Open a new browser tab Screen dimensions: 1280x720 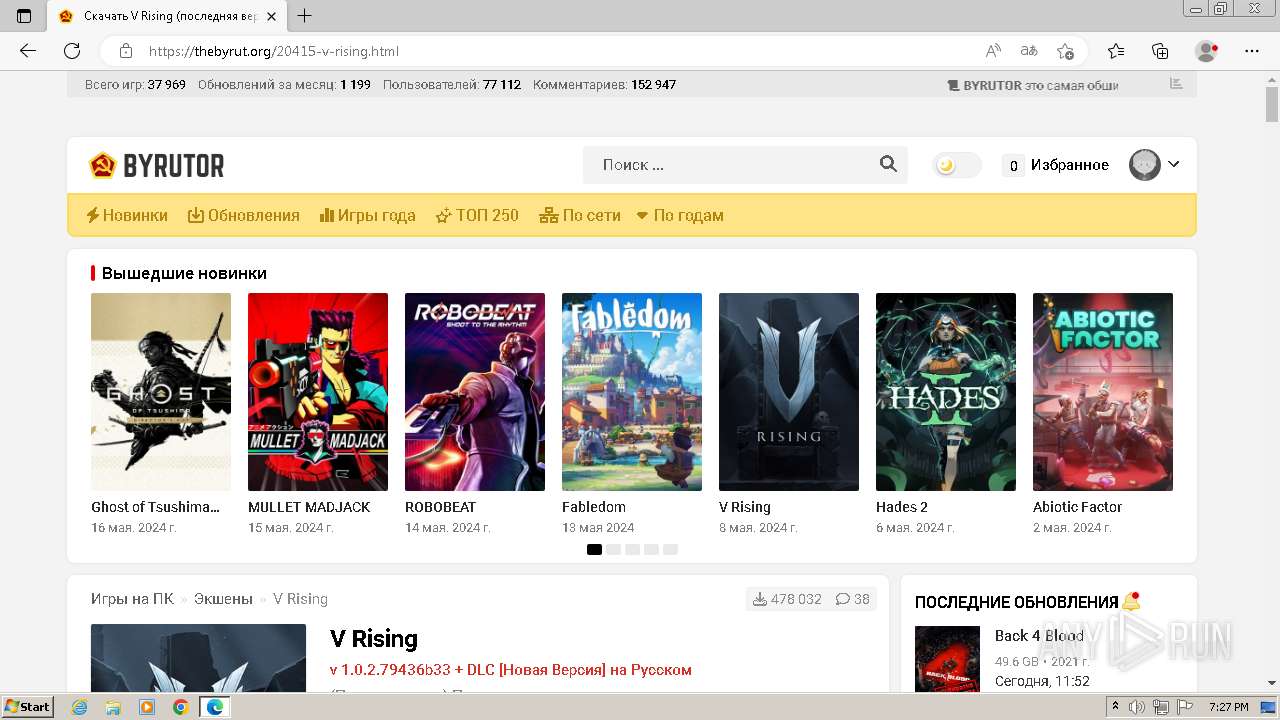coord(305,16)
